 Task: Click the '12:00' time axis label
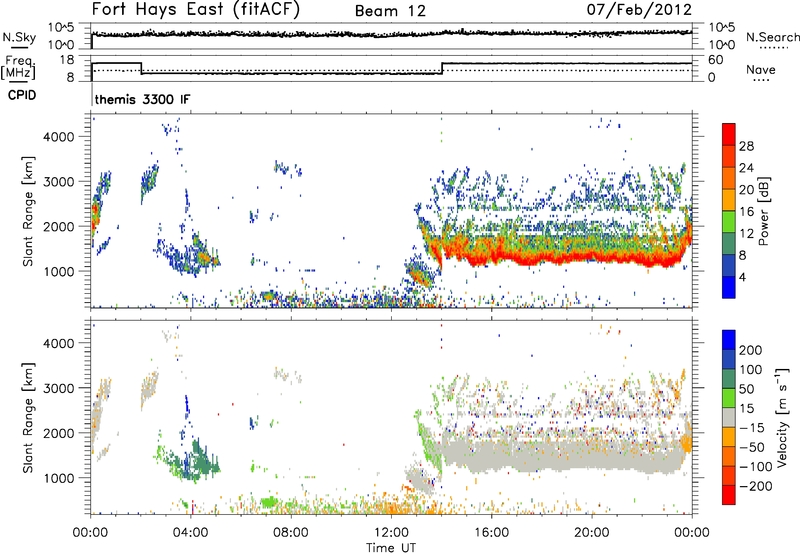tap(391, 533)
